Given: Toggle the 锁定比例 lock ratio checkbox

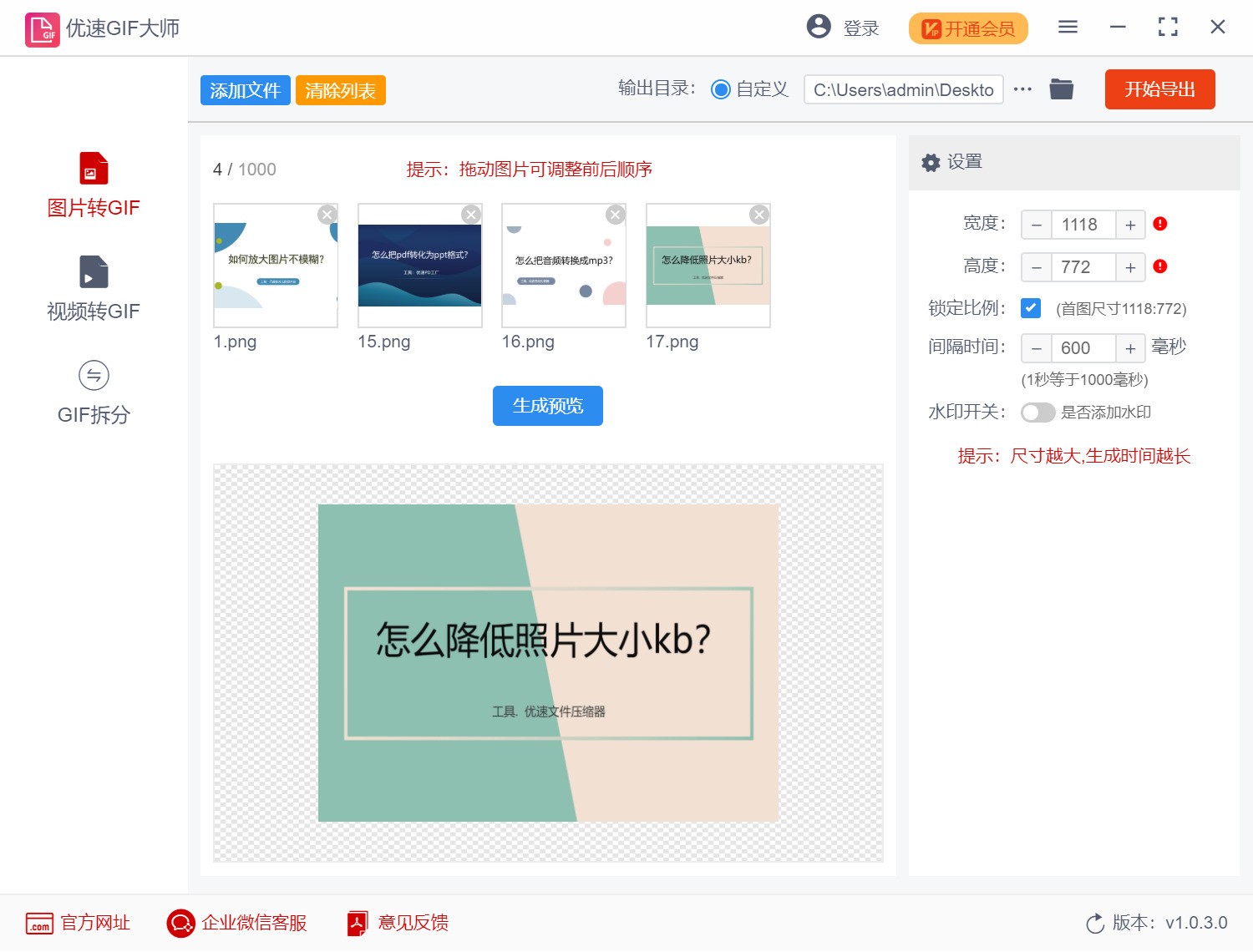Looking at the screenshot, I should coord(1031,308).
